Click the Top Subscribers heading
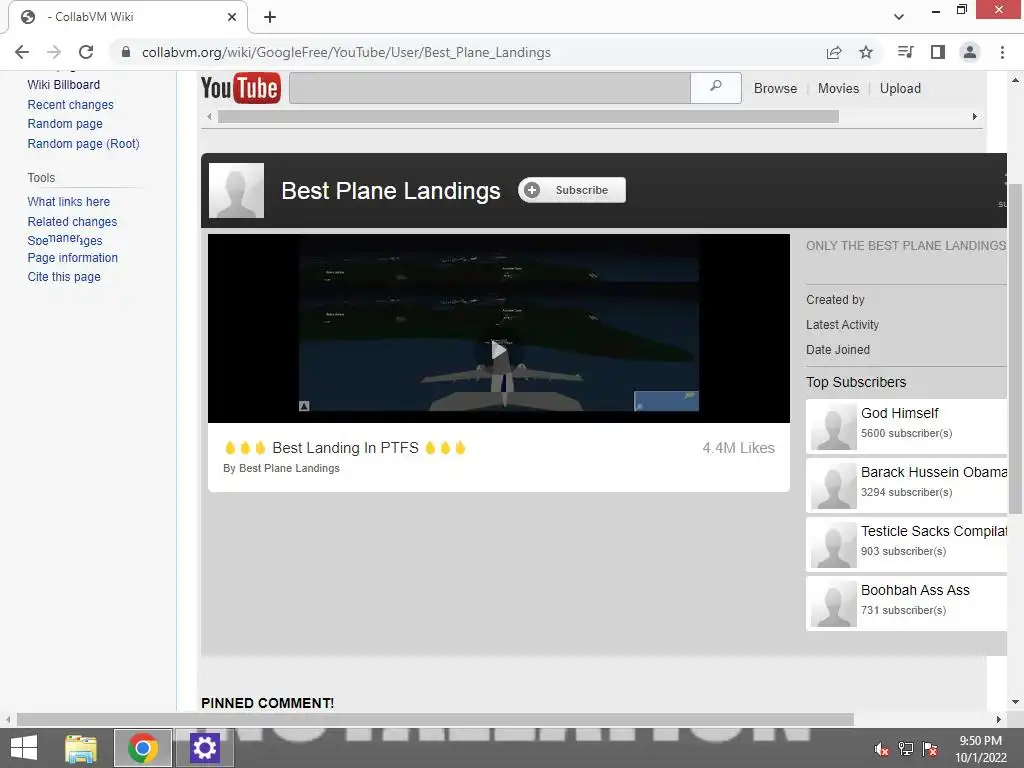This screenshot has width=1024, height=768. point(856,383)
